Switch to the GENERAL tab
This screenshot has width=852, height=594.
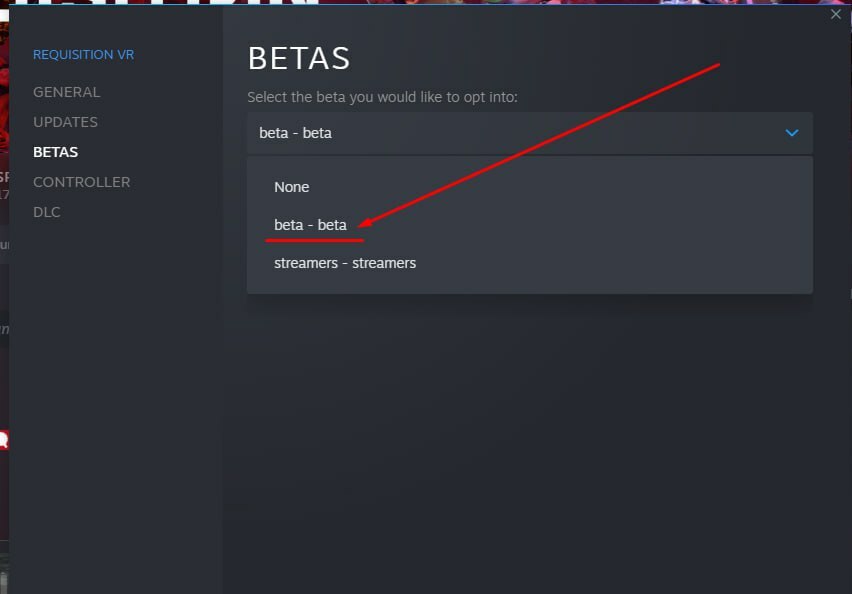point(66,92)
